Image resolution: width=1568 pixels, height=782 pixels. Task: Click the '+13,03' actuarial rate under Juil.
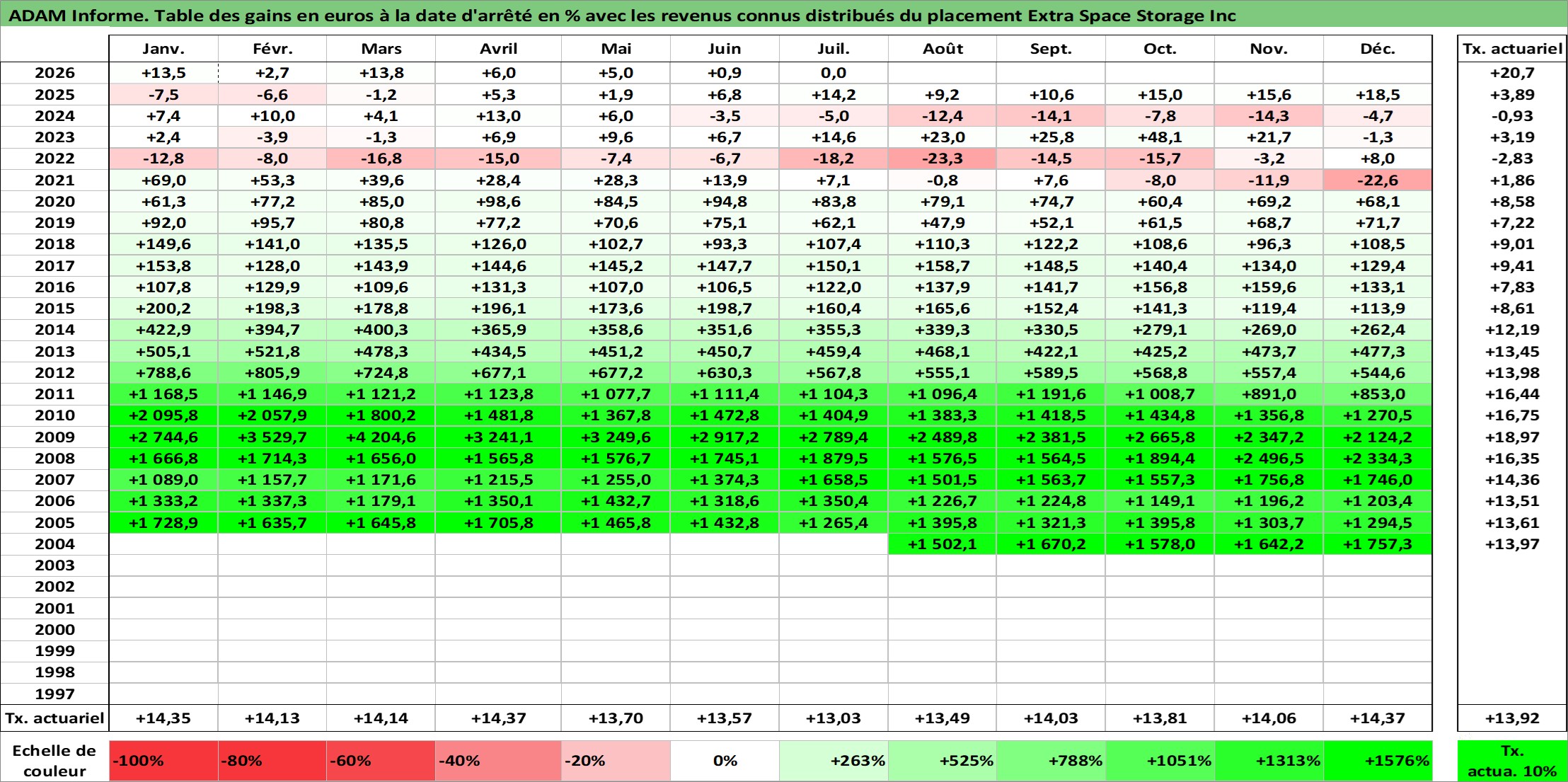point(834,718)
